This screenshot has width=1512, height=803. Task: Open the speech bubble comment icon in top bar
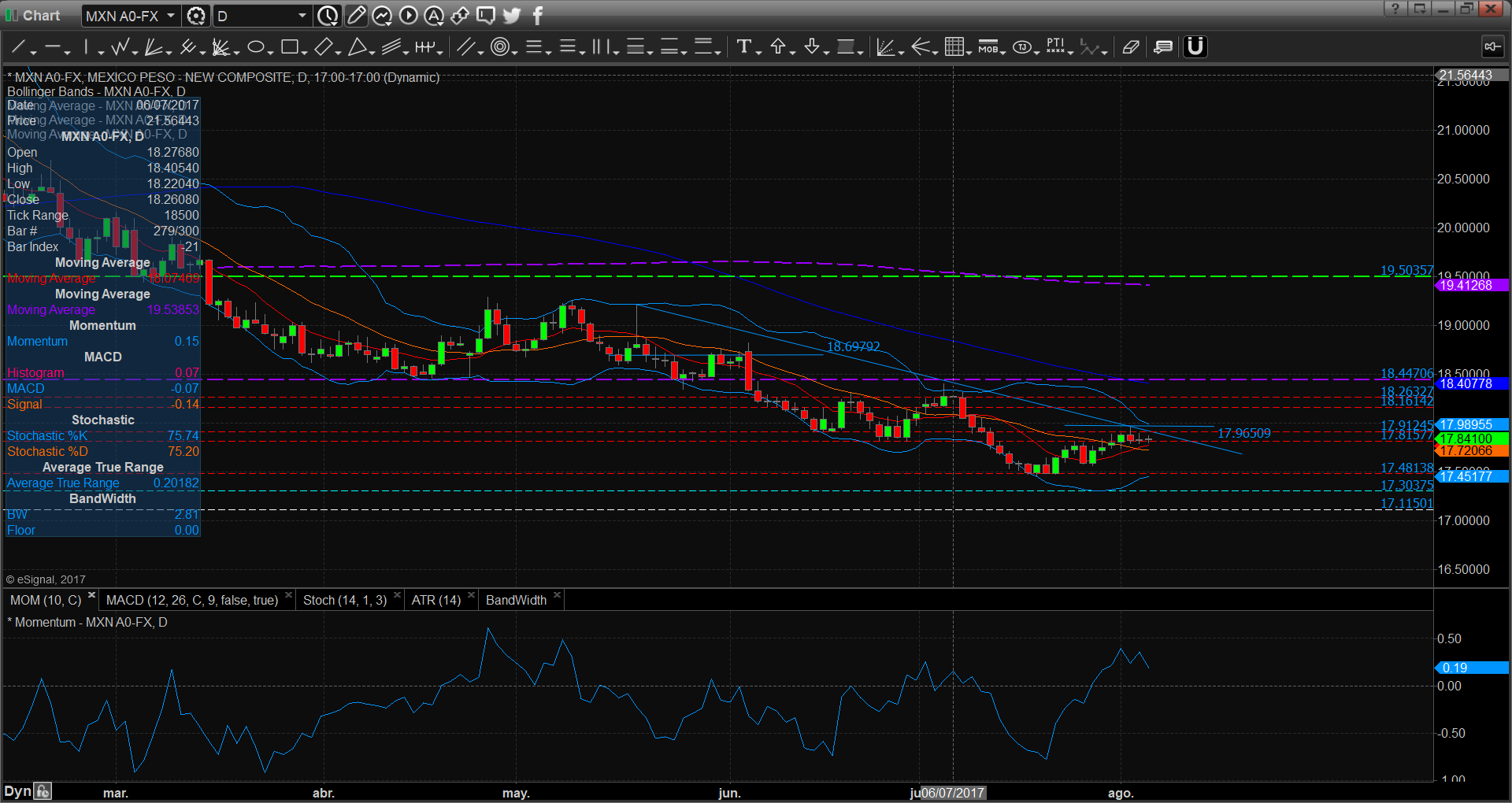486,16
